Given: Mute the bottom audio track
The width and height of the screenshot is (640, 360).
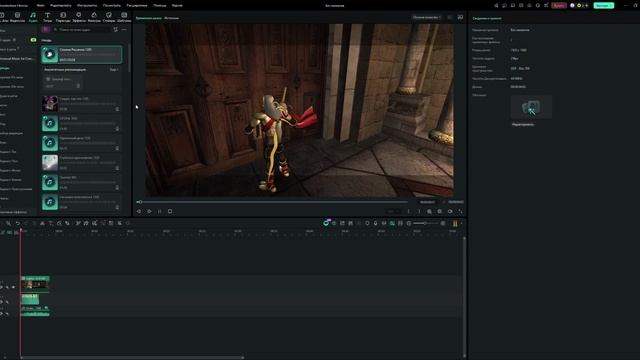Looking at the screenshot, I should (7, 314).
